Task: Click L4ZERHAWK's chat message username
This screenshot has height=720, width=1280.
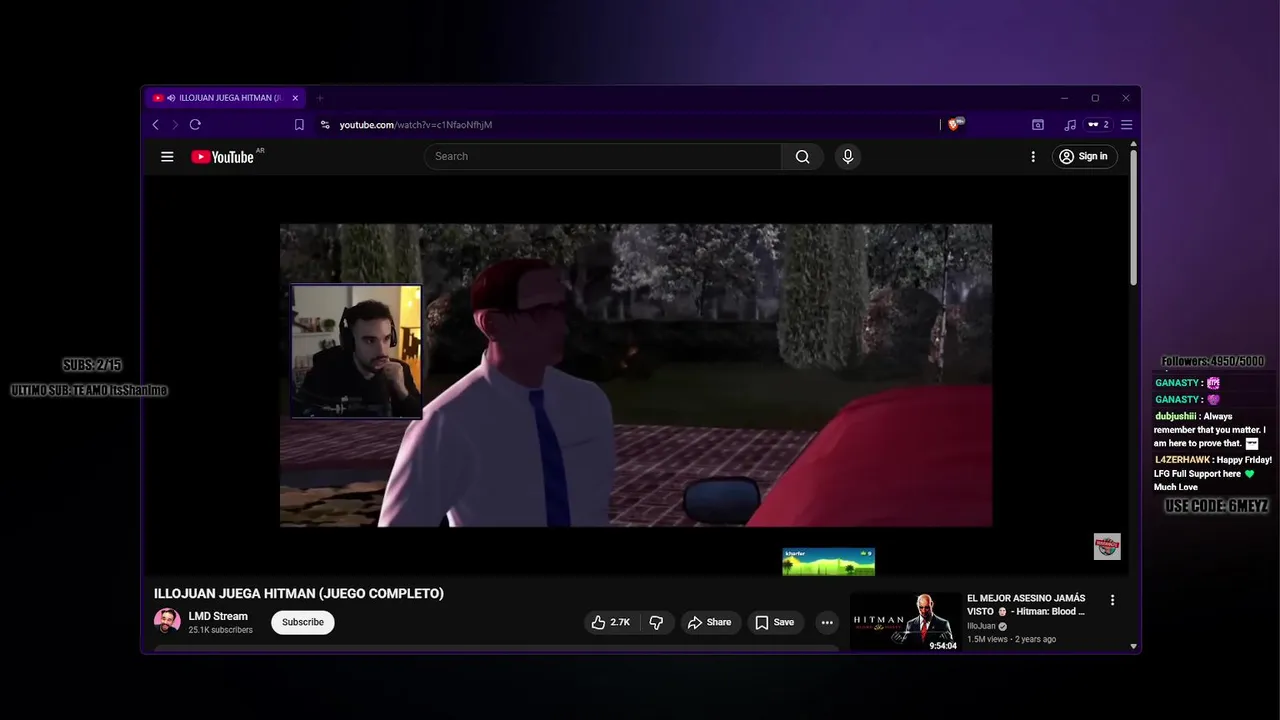Action: [x=1182, y=460]
